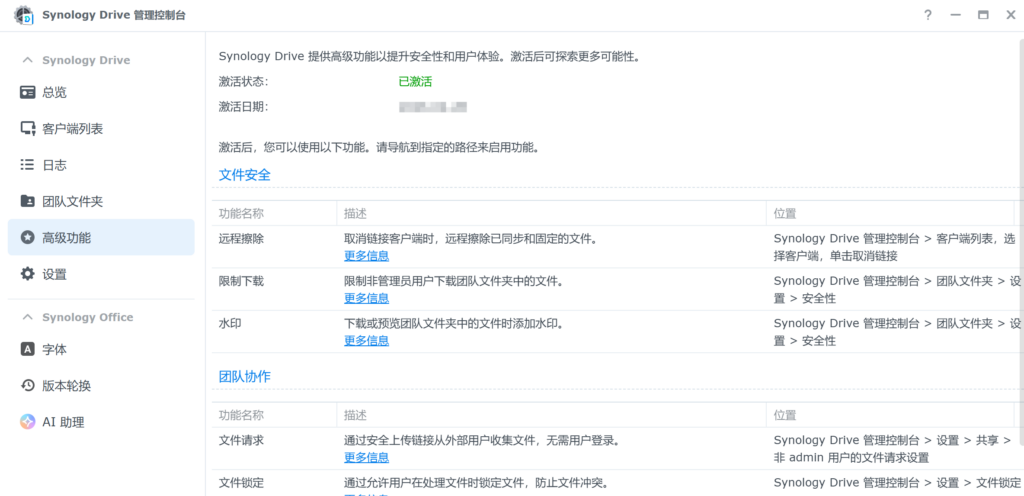This screenshot has height=496, width=1024.
Task: Collapse the Synology Office sidebar section
Action: tap(28, 317)
